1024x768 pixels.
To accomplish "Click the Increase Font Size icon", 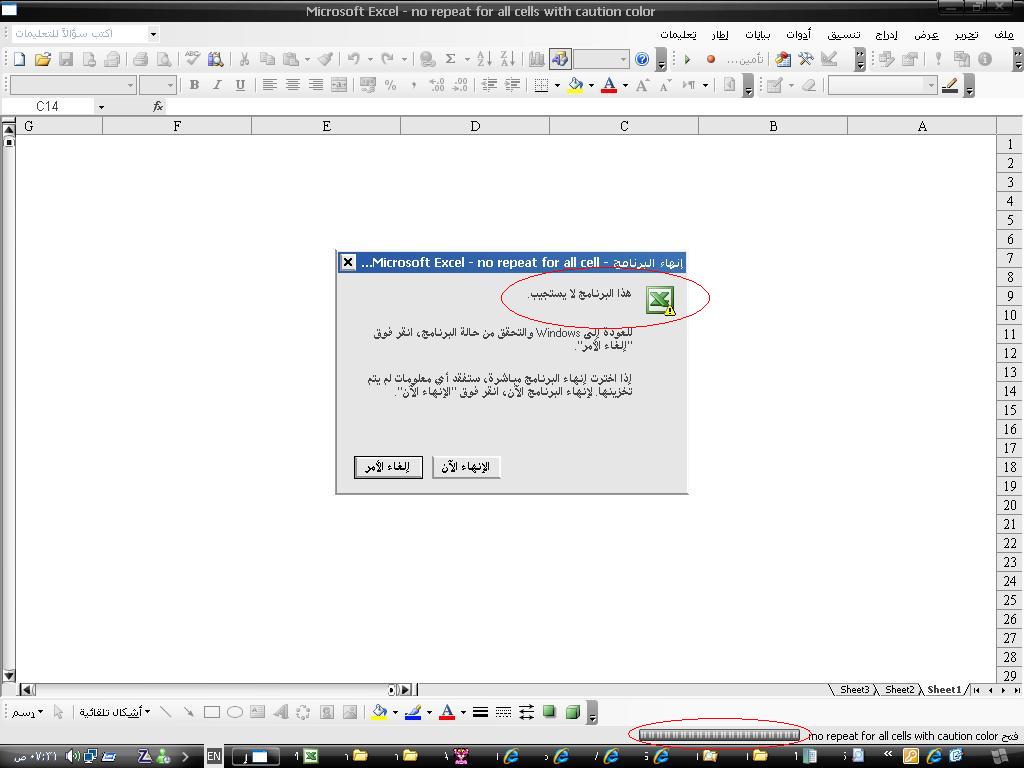I will click(x=642, y=85).
